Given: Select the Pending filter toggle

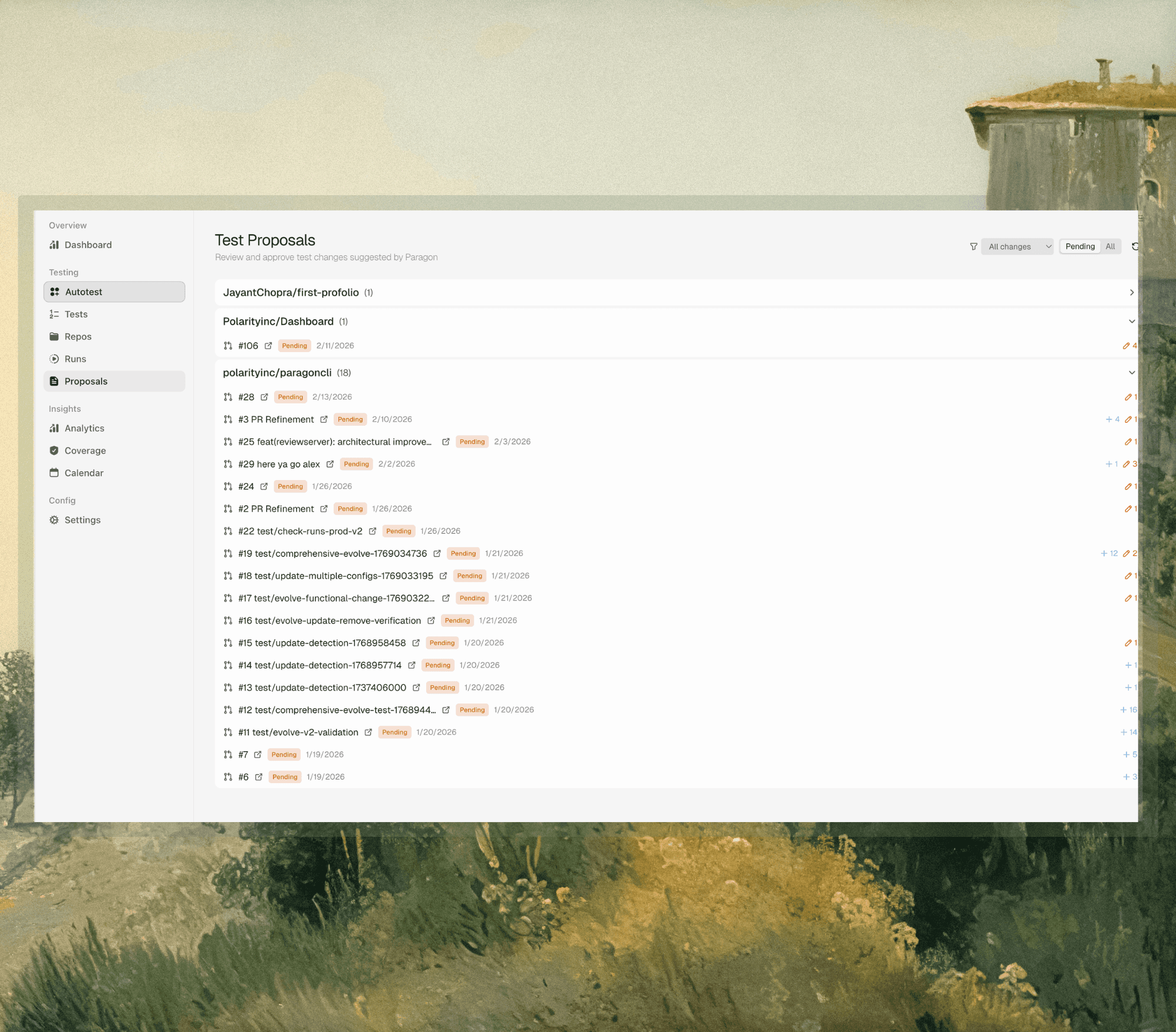Looking at the screenshot, I should click(x=1080, y=247).
